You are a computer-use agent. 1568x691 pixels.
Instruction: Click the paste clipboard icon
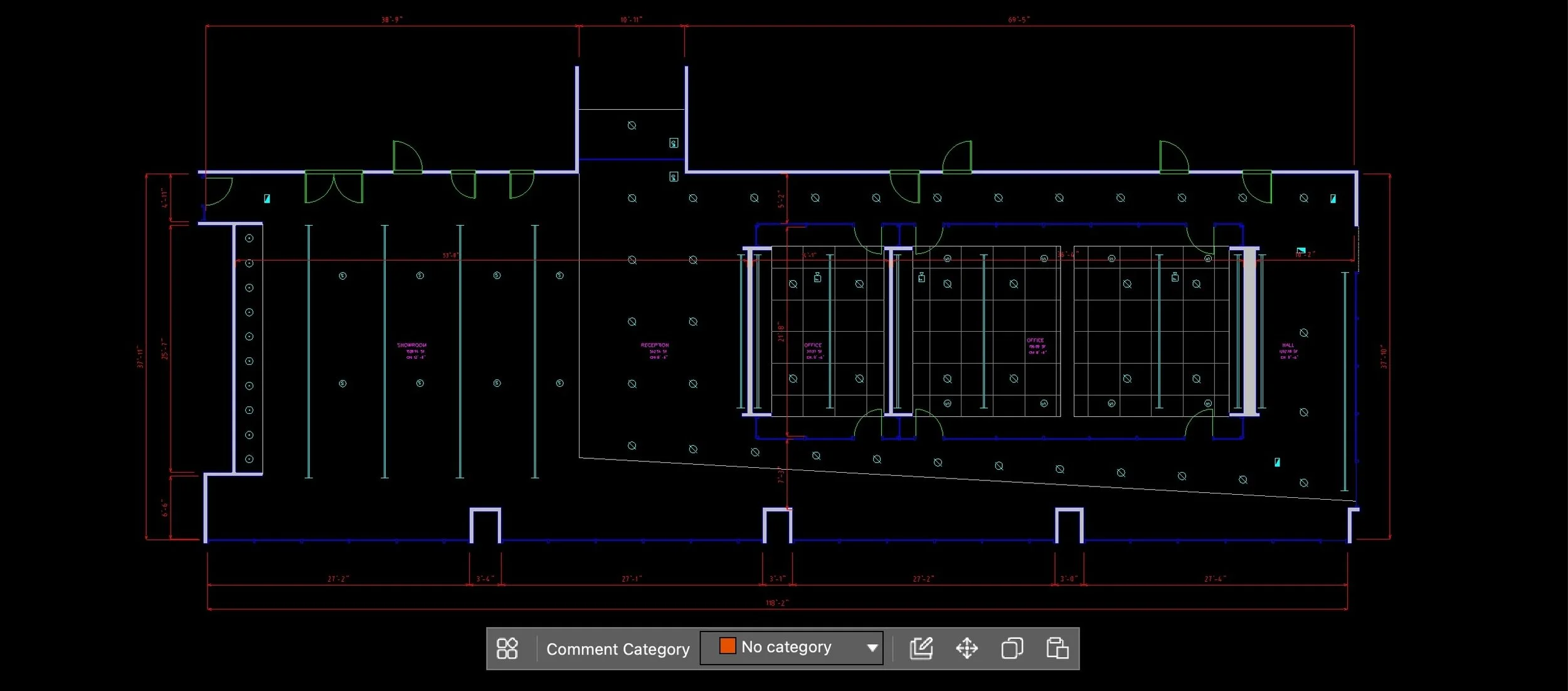click(1057, 648)
